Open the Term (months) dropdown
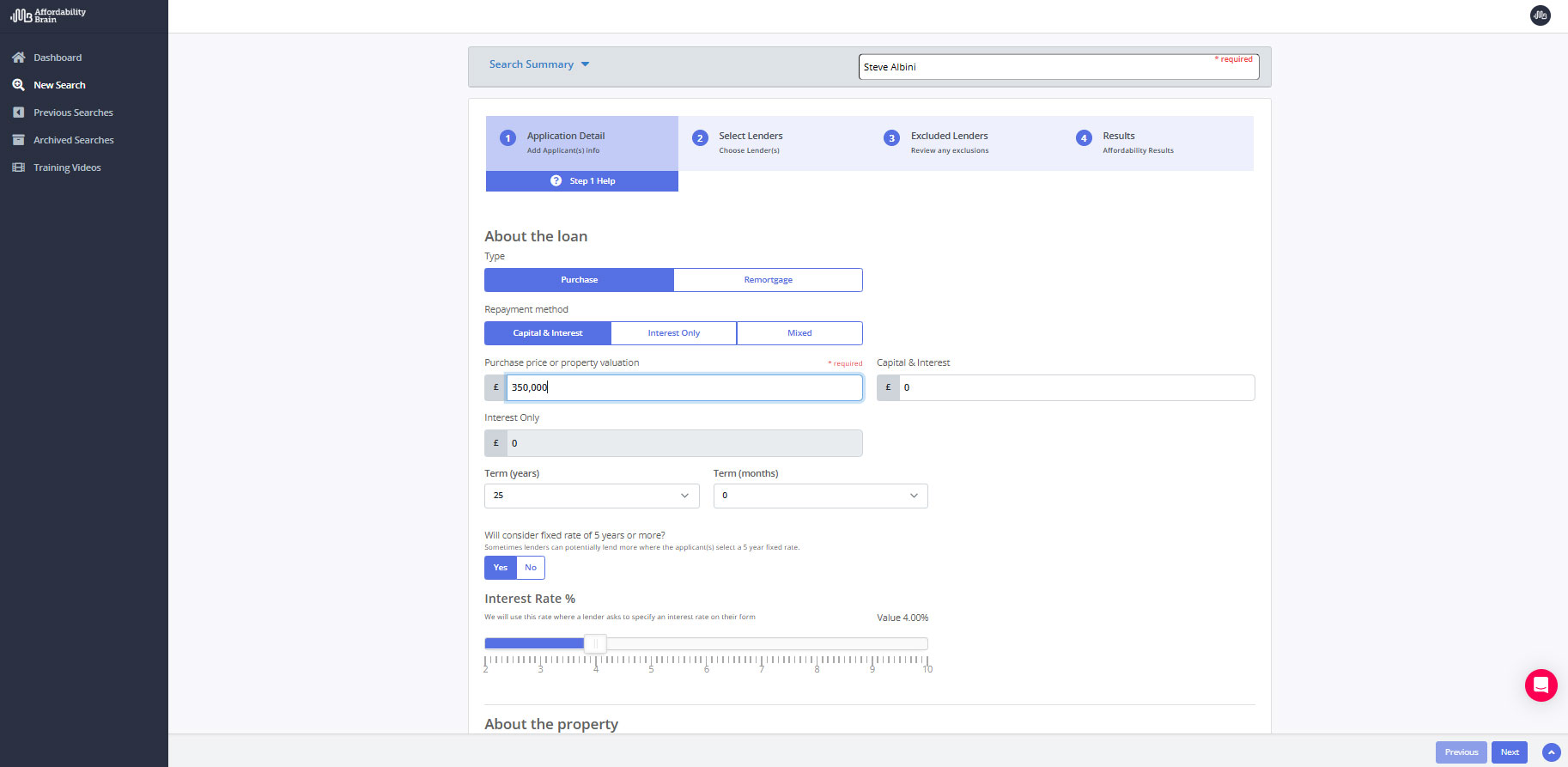The width and height of the screenshot is (1568, 767). click(820, 496)
